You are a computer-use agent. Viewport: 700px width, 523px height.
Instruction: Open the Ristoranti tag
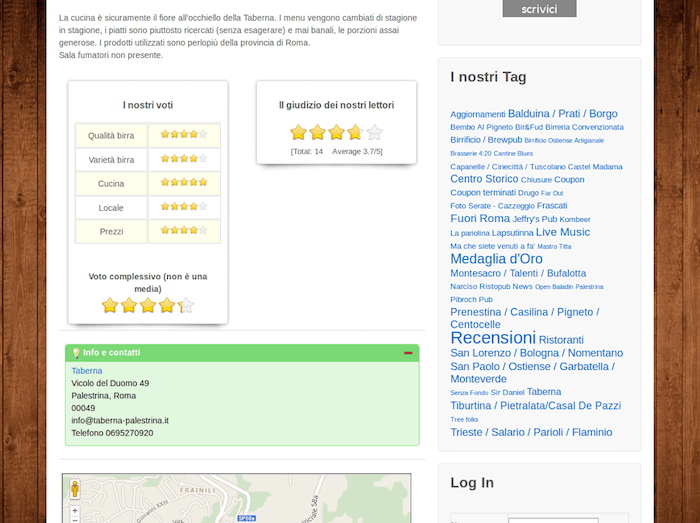pos(561,340)
